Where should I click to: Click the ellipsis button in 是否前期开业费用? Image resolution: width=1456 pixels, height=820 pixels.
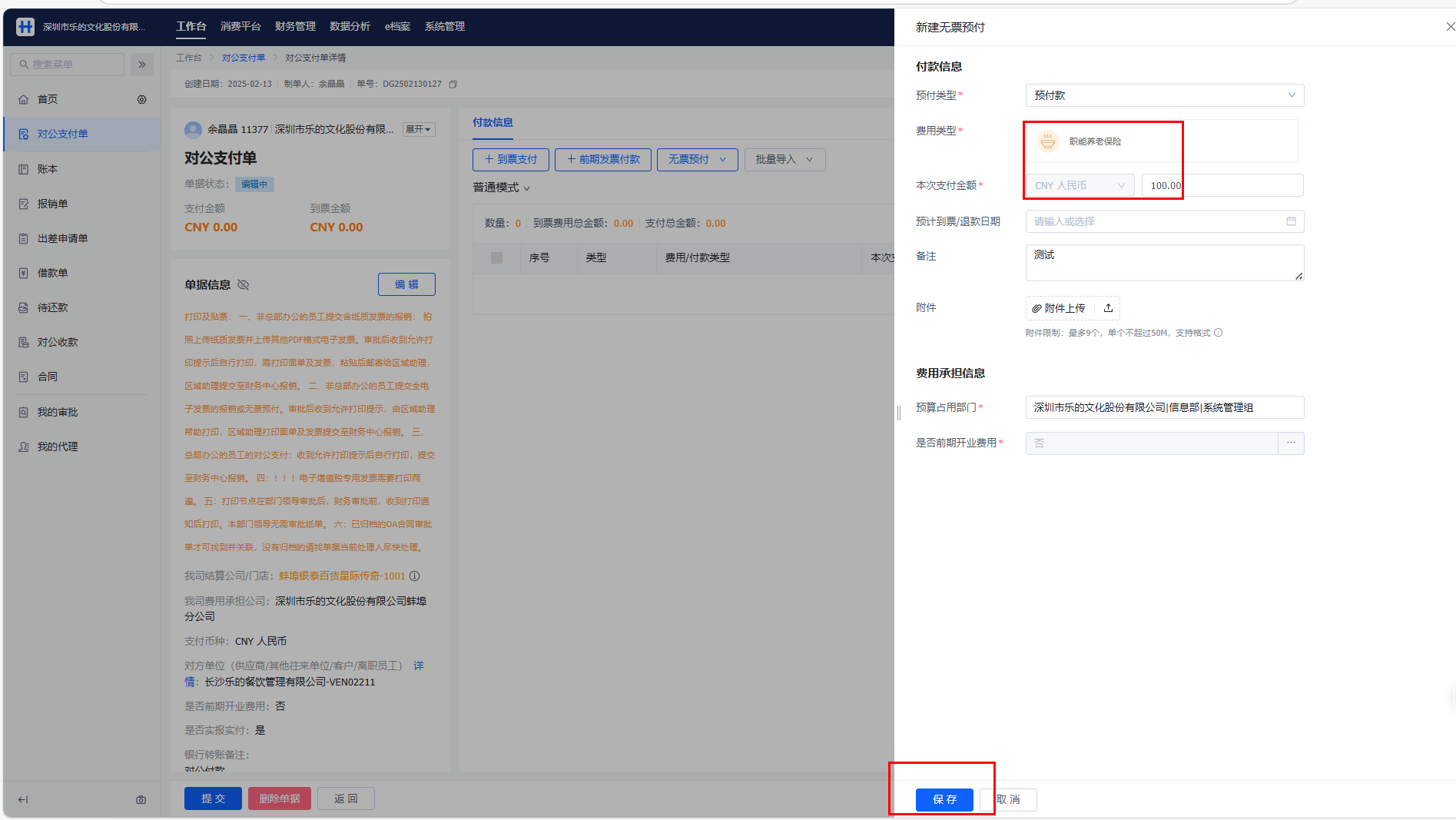click(x=1291, y=443)
